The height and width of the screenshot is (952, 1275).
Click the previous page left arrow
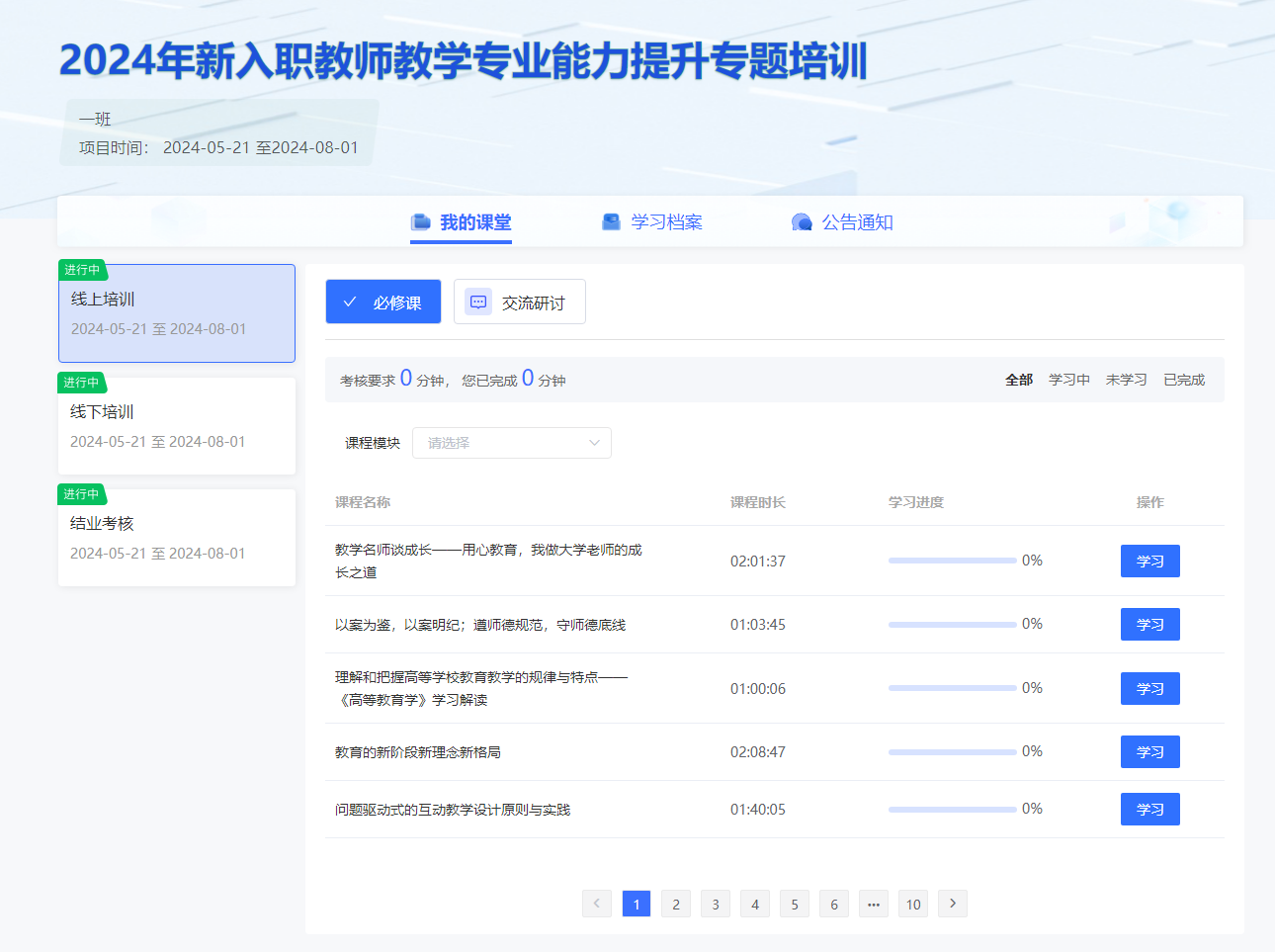(x=597, y=904)
